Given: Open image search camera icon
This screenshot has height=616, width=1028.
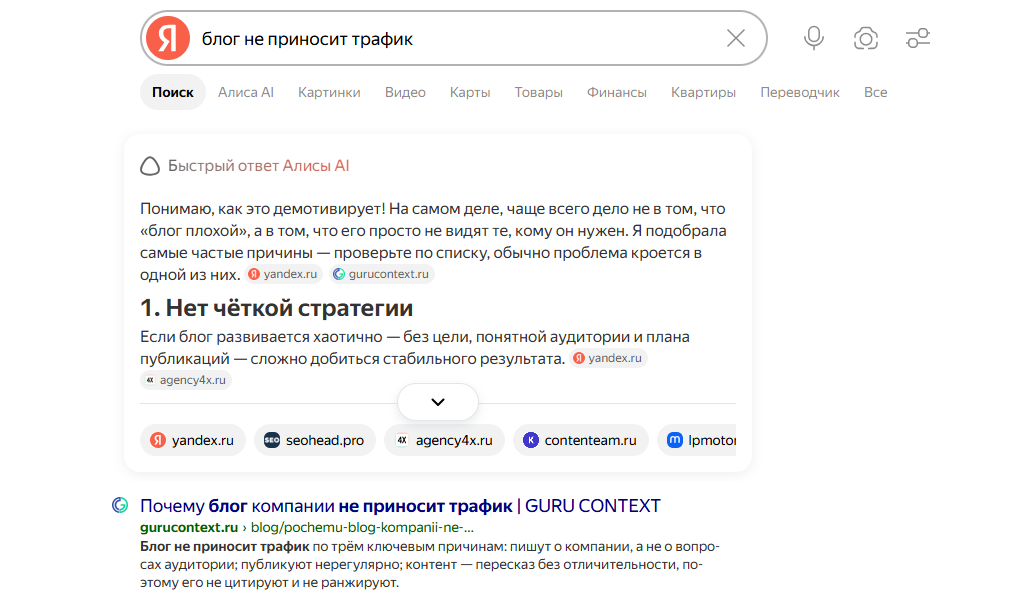Looking at the screenshot, I should pos(865,38).
